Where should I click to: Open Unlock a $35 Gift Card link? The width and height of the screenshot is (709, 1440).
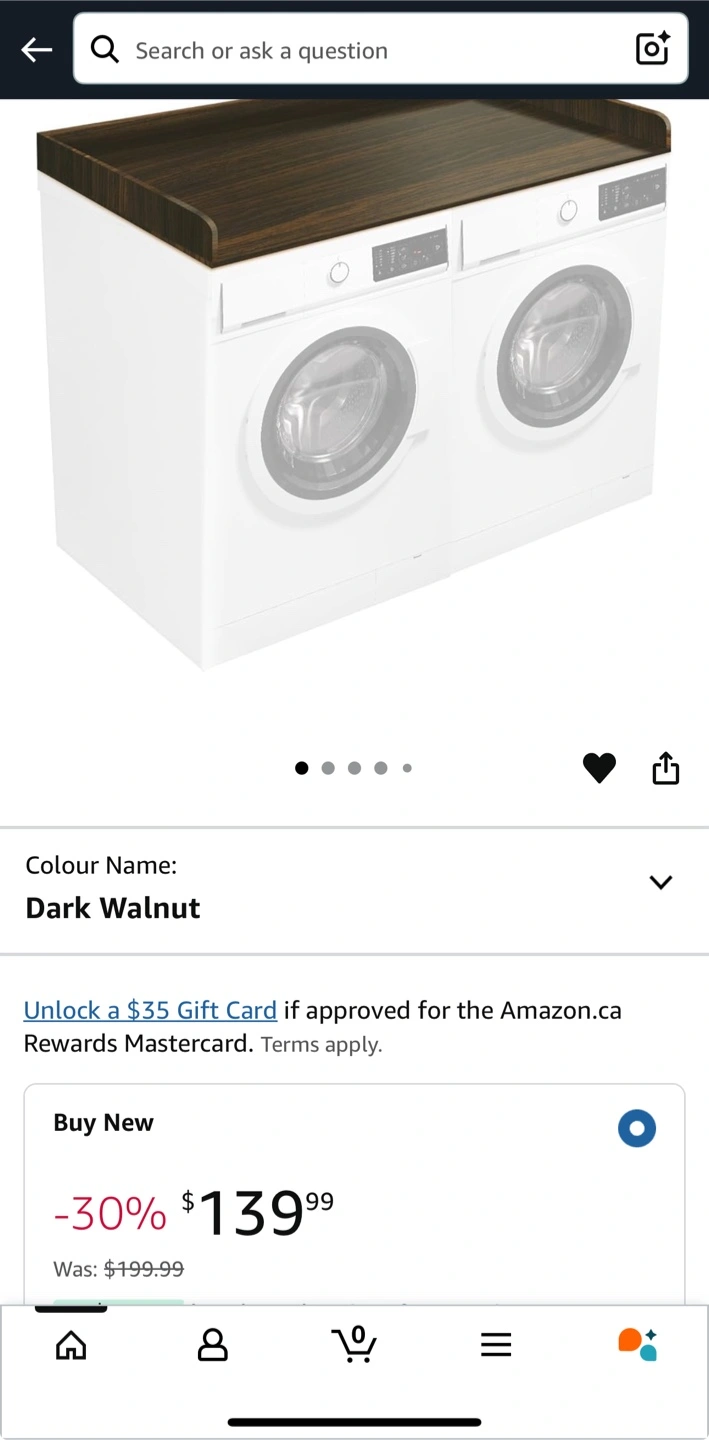tap(150, 1010)
